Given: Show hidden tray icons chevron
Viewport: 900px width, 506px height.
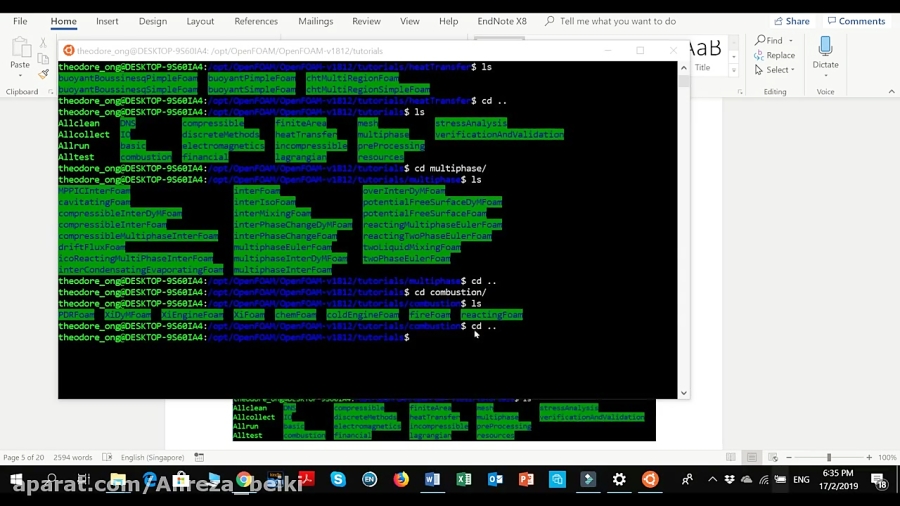Looking at the screenshot, I should (x=712, y=480).
